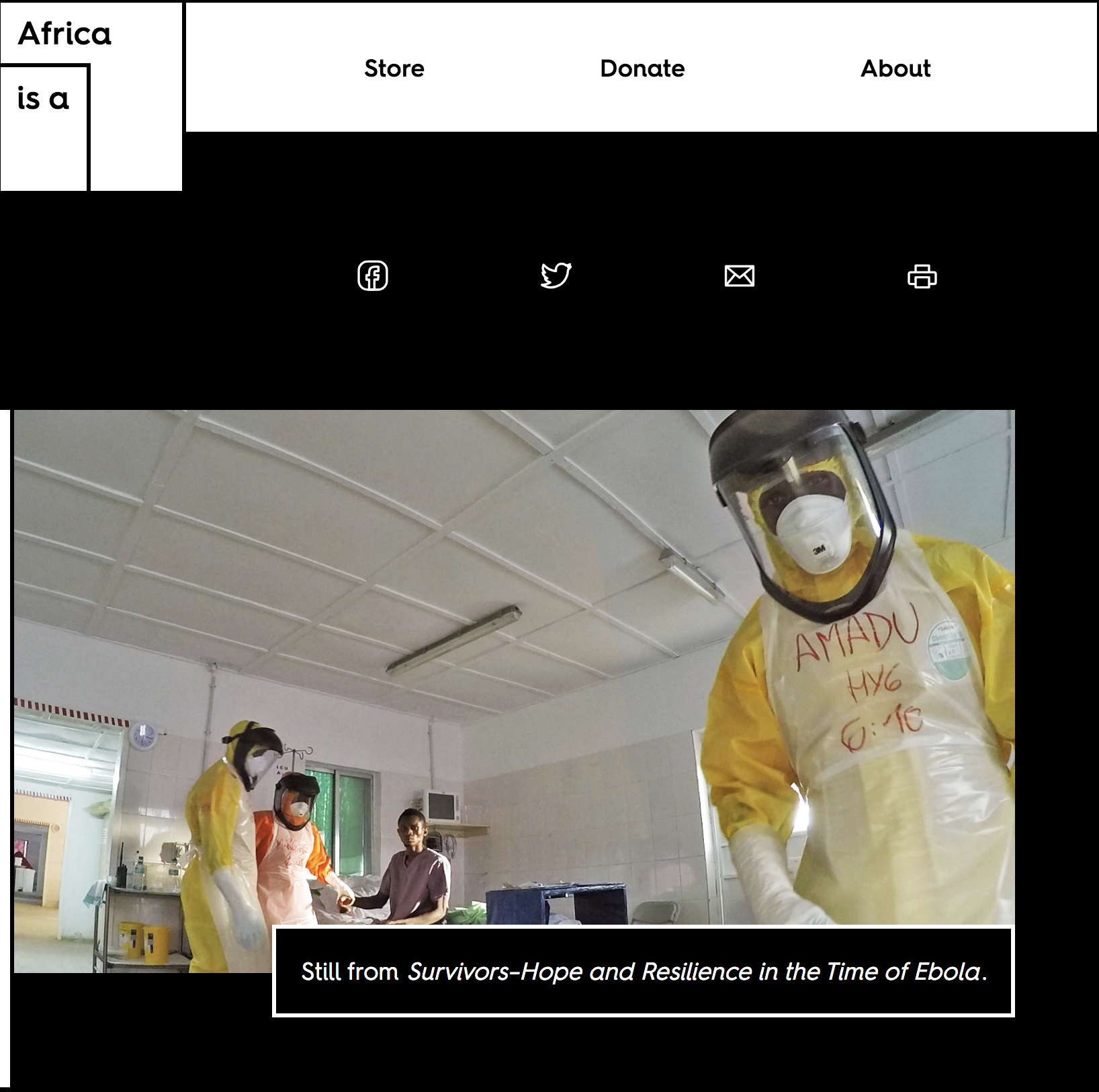Open the Ebola ward still image
Screen dimensions: 1099x1092
click(x=514, y=691)
